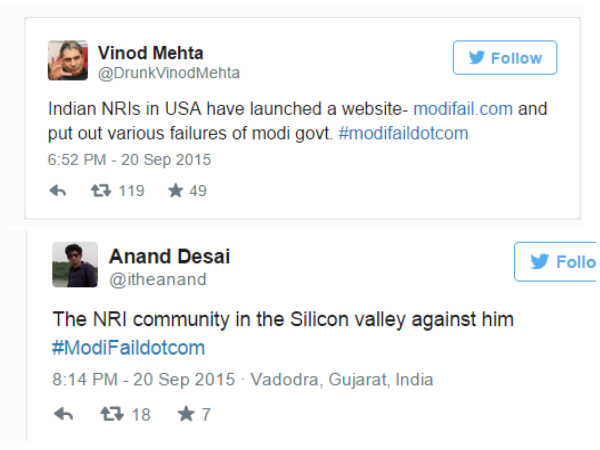Retweet Anand Desai's tweet
This screenshot has width=600, height=450.
click(x=112, y=414)
